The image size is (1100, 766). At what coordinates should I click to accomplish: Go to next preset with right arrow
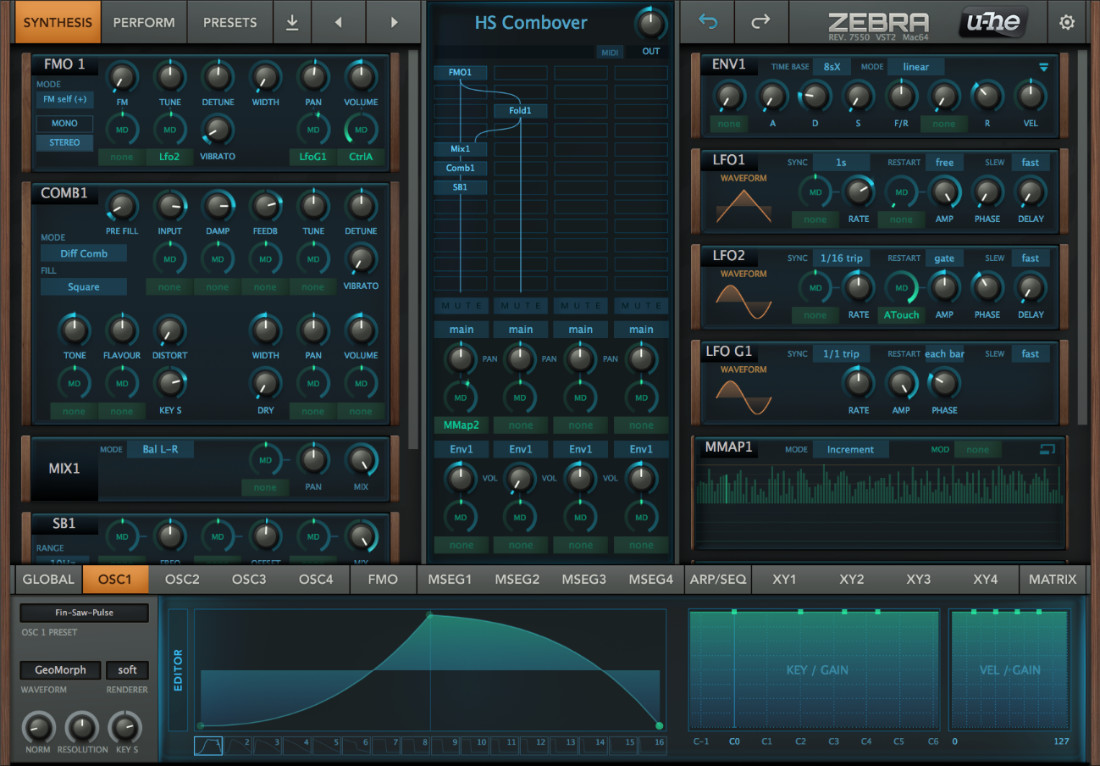point(394,22)
